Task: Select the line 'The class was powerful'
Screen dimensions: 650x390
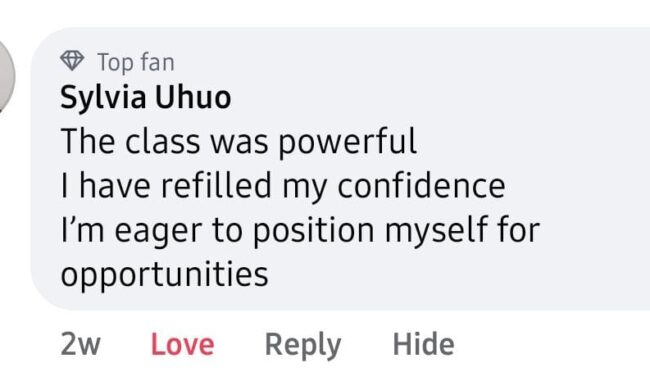Action: [x=239, y=142]
